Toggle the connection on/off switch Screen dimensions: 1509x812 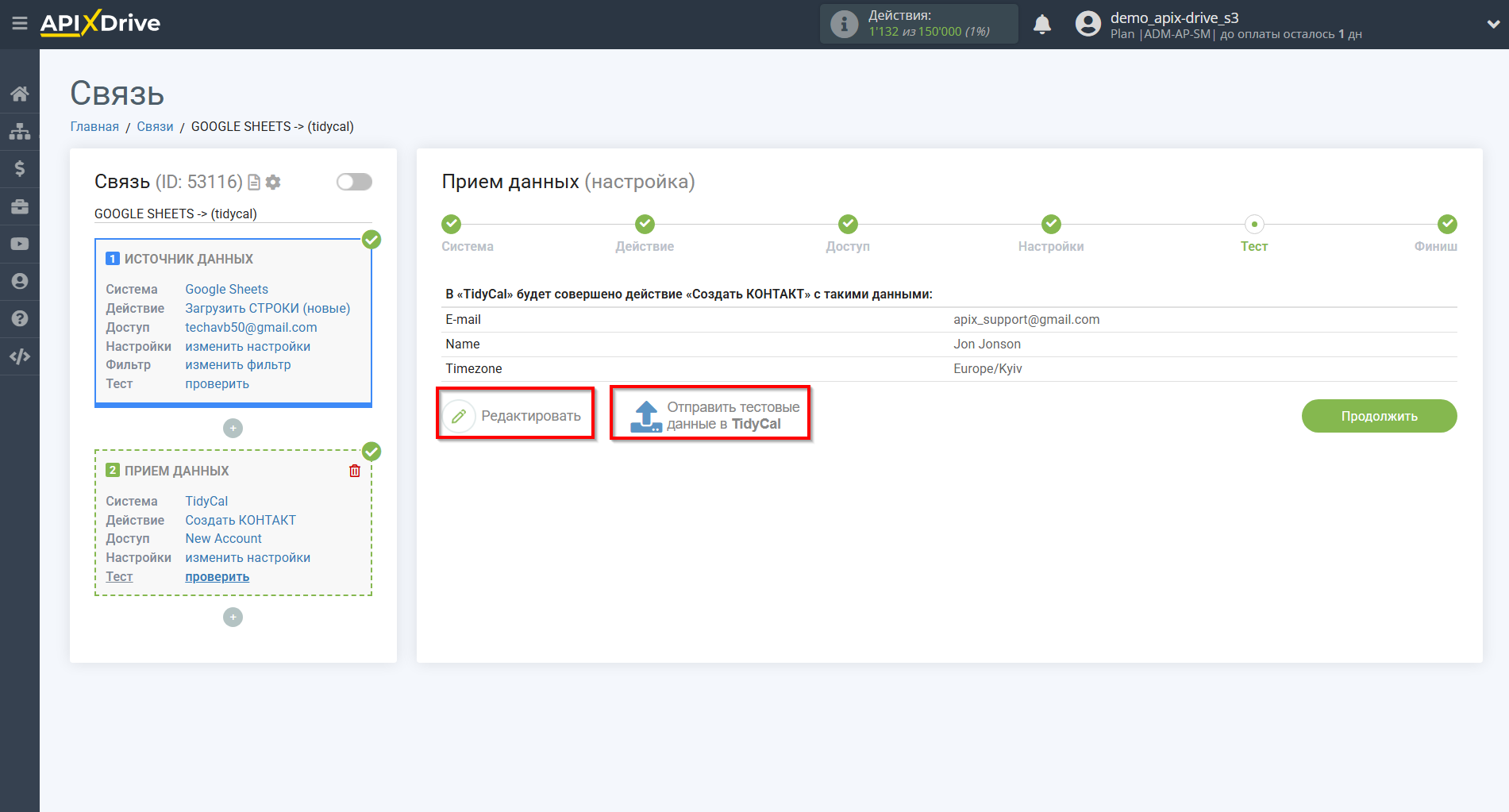click(354, 182)
